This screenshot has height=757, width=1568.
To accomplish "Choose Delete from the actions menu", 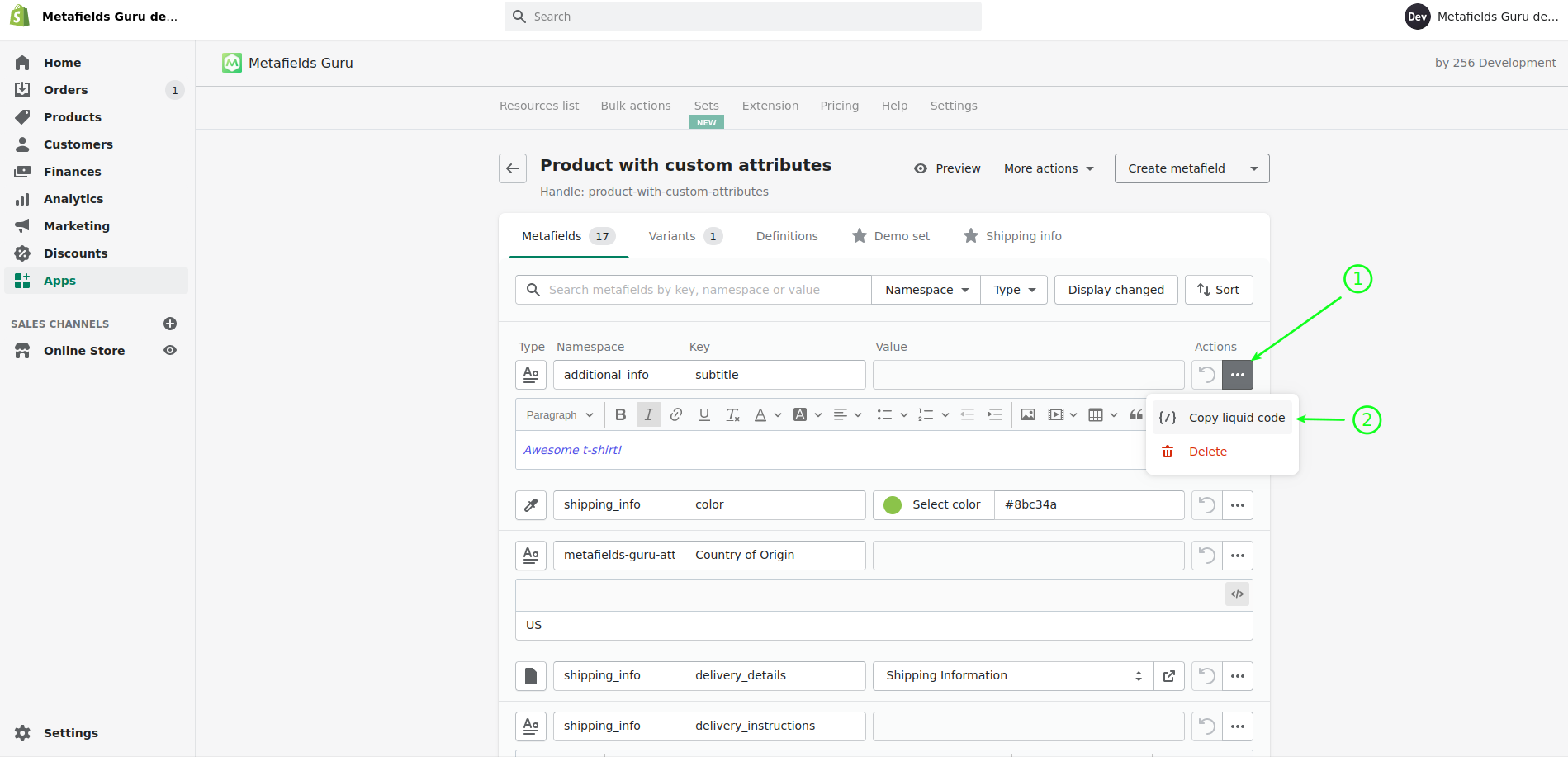I will (1222, 452).
